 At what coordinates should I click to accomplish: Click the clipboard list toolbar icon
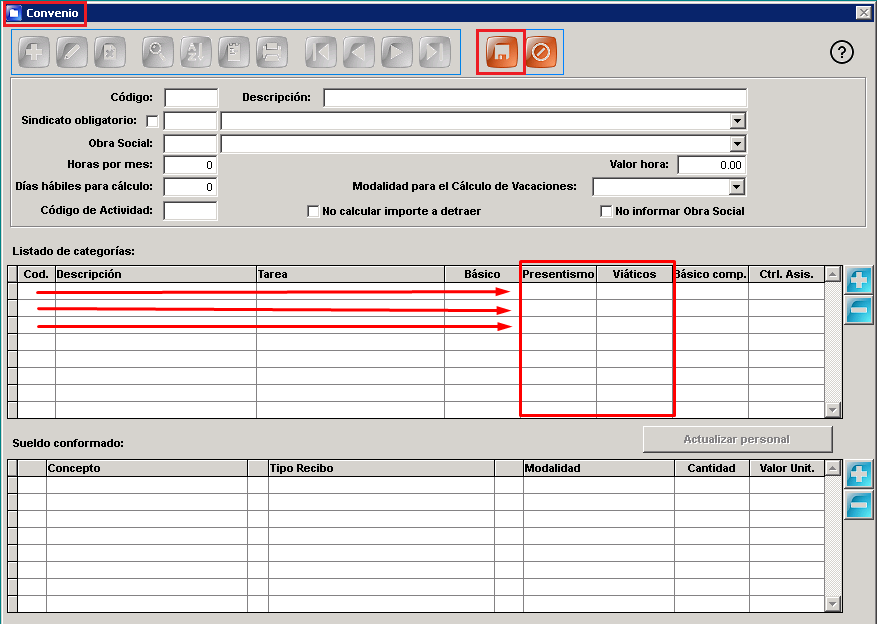234,53
